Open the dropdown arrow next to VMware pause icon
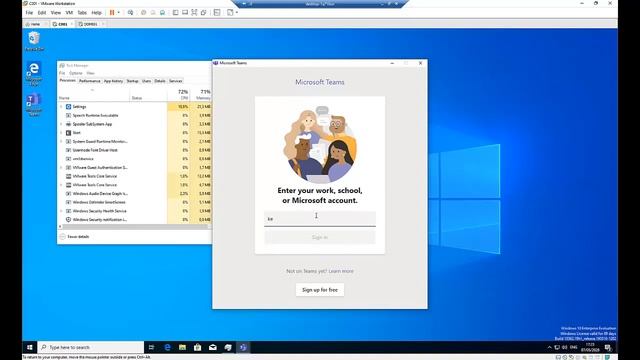 (x=119, y=13)
